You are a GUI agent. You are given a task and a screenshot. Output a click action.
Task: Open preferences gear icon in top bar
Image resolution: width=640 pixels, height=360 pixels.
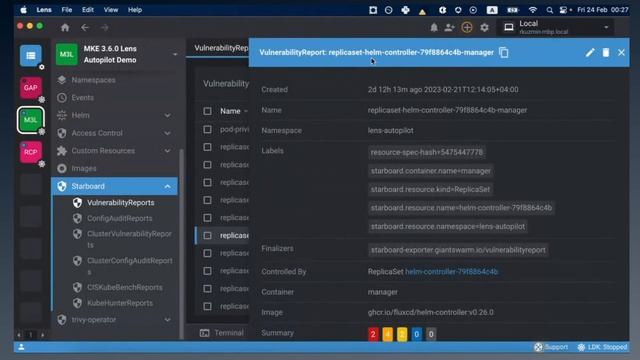(x=484, y=27)
